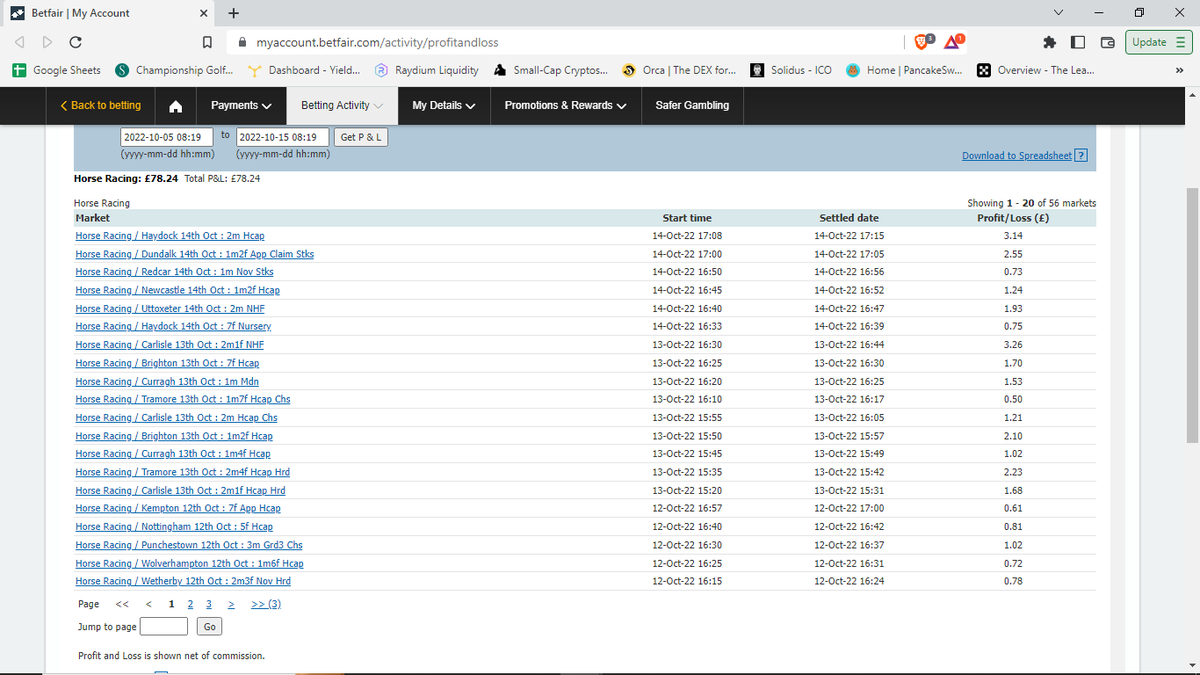1200x675 pixels.
Task: Open Brighton 13th Oct 7f Hcap
Action: tap(167, 363)
